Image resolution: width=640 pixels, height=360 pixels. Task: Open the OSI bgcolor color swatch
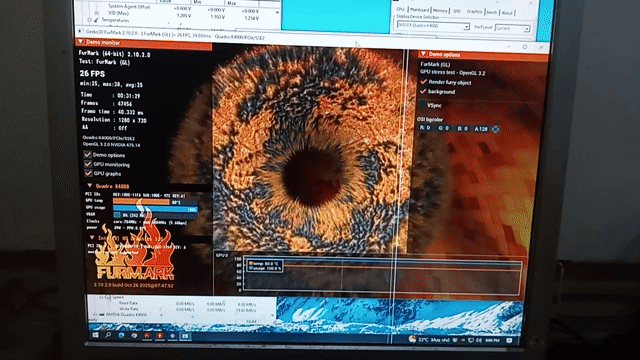click(x=496, y=129)
